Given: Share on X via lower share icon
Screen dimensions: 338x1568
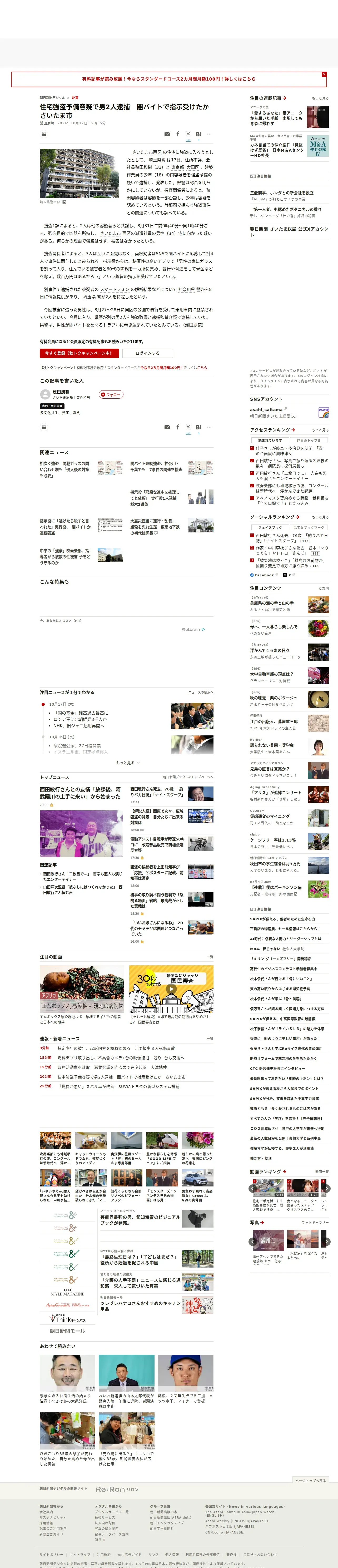Looking at the screenshot, I should (188, 427).
